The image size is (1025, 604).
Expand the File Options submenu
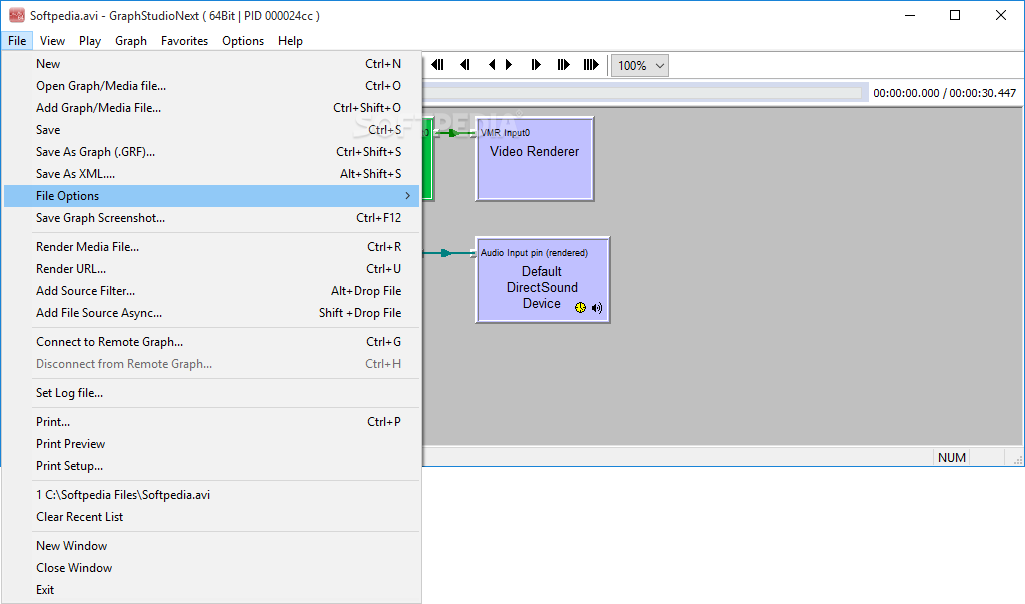pos(212,196)
